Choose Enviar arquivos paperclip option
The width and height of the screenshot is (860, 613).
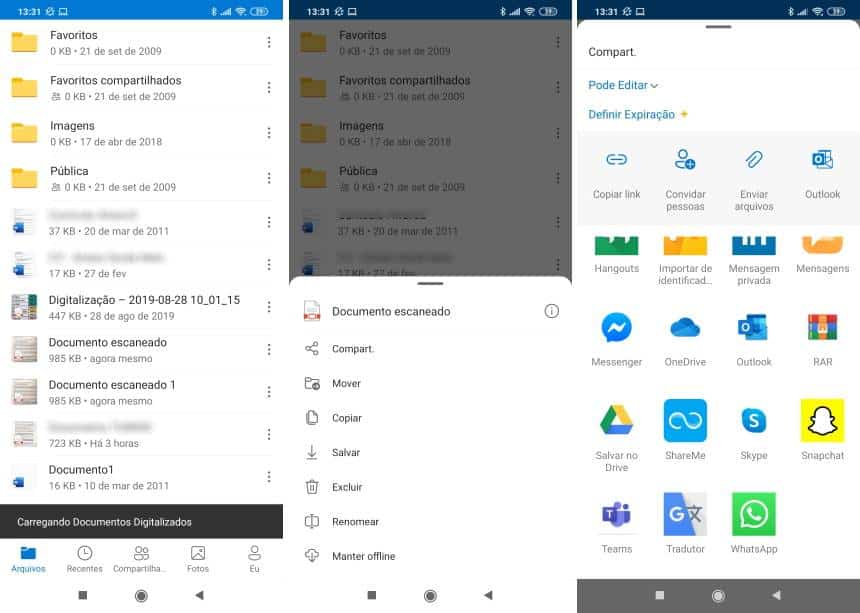tap(754, 179)
